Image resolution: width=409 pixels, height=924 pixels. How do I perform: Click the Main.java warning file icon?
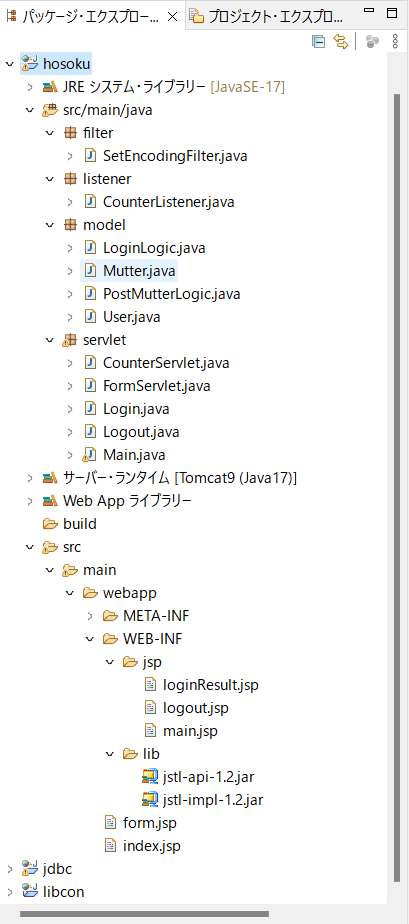[x=90, y=454]
